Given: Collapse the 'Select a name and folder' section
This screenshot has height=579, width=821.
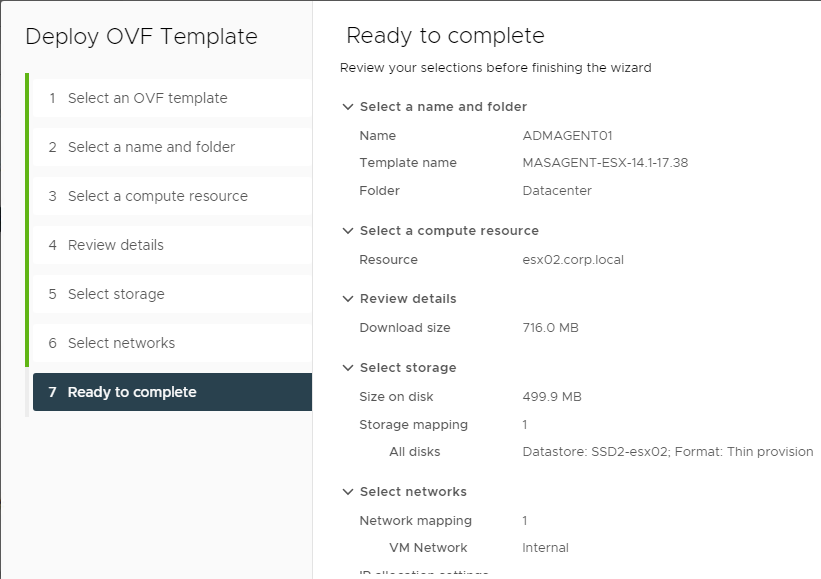Looking at the screenshot, I should tap(348, 107).
